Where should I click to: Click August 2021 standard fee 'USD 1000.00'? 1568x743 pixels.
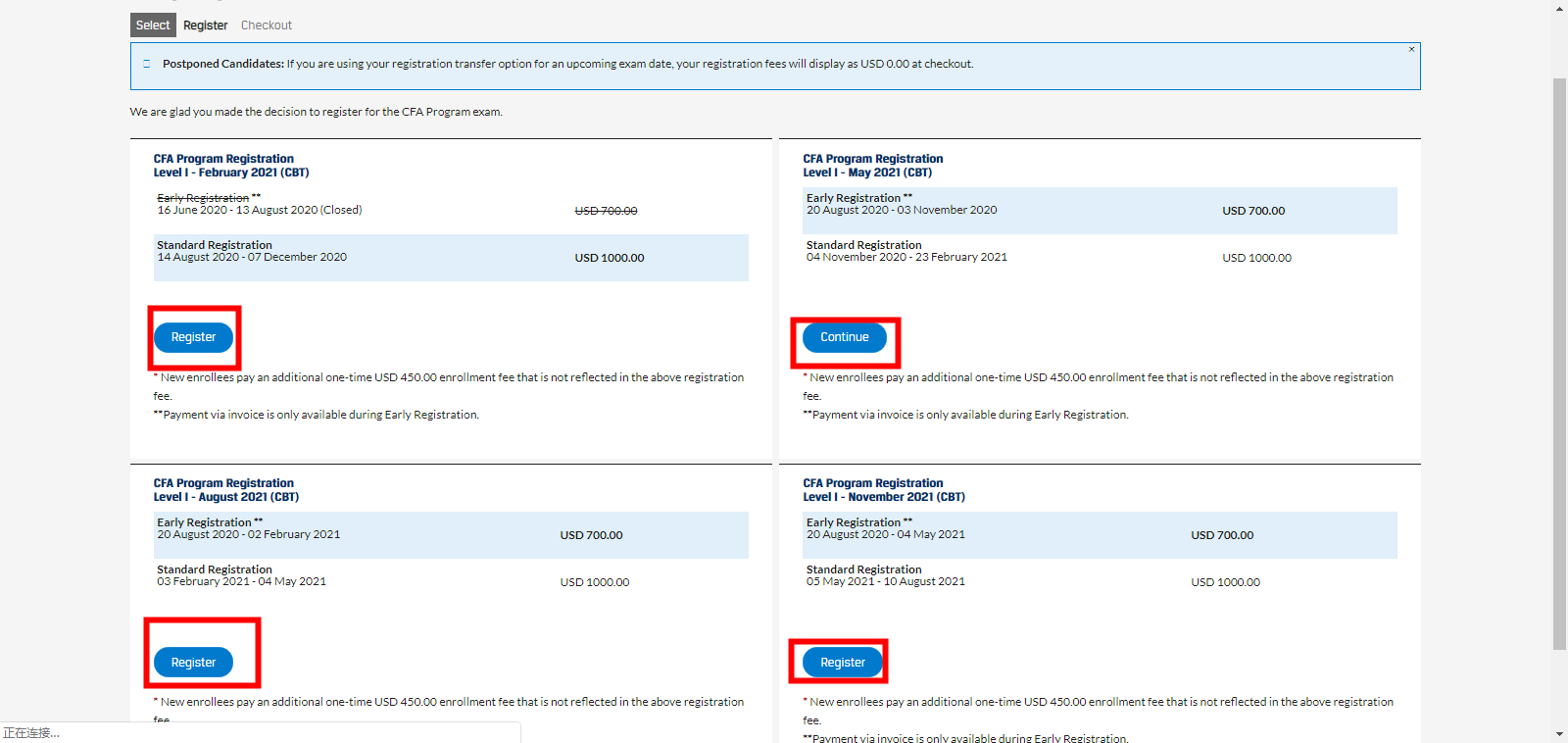[x=595, y=582]
